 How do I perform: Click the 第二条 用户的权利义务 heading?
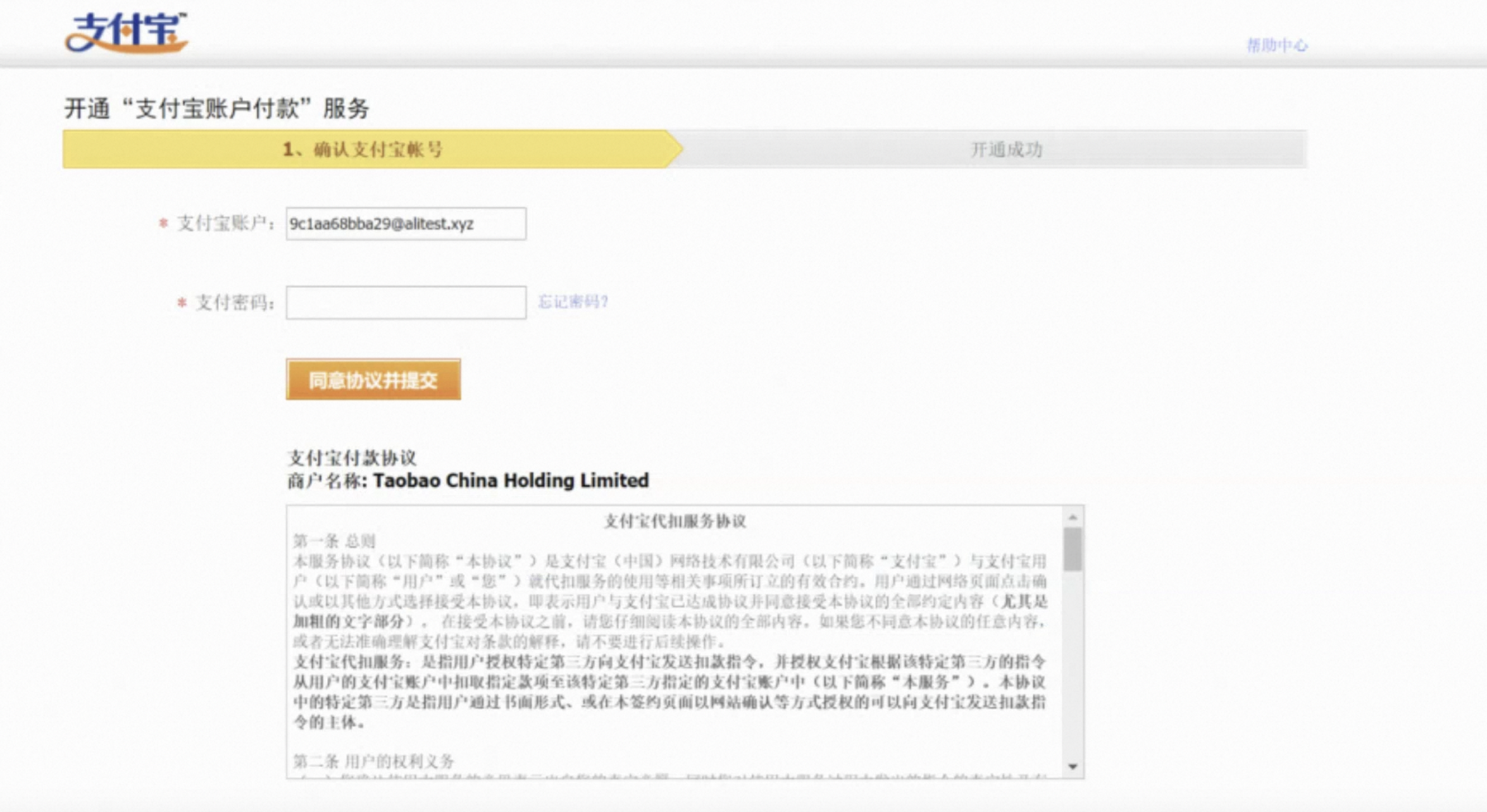coord(373,761)
